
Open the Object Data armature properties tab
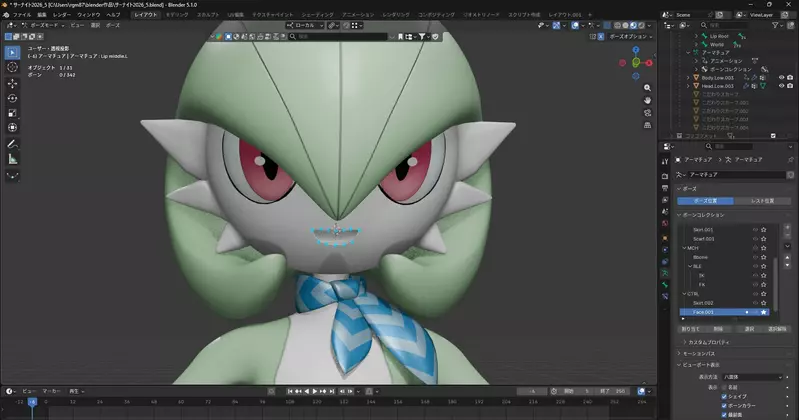665,273
